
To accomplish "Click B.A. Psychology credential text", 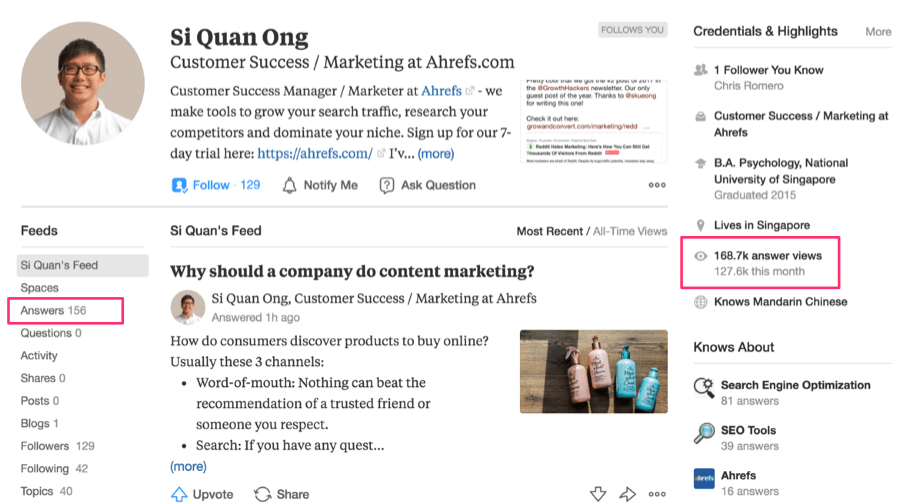I will (x=781, y=171).
